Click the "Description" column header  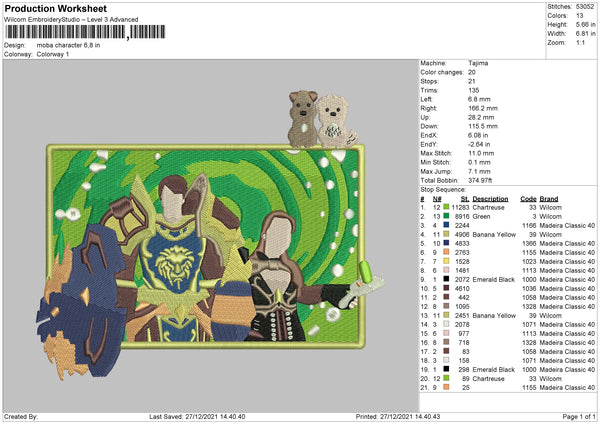pos(490,199)
